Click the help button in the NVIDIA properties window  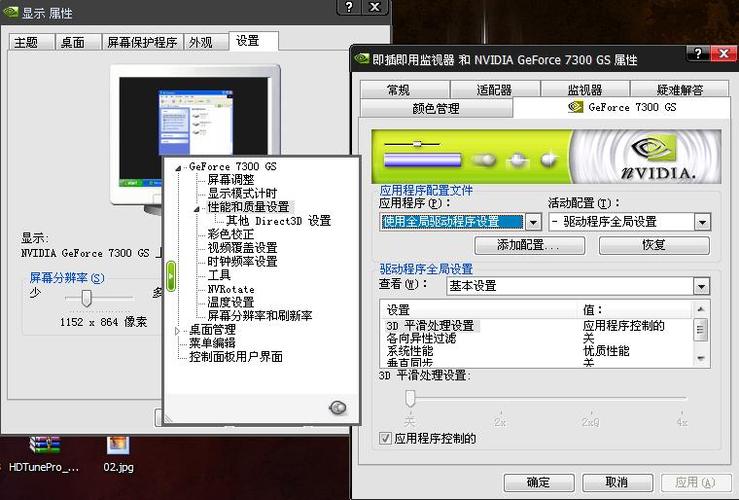tap(698, 54)
